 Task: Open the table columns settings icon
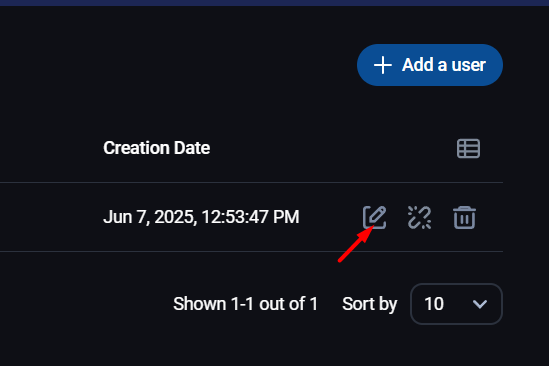click(x=468, y=149)
